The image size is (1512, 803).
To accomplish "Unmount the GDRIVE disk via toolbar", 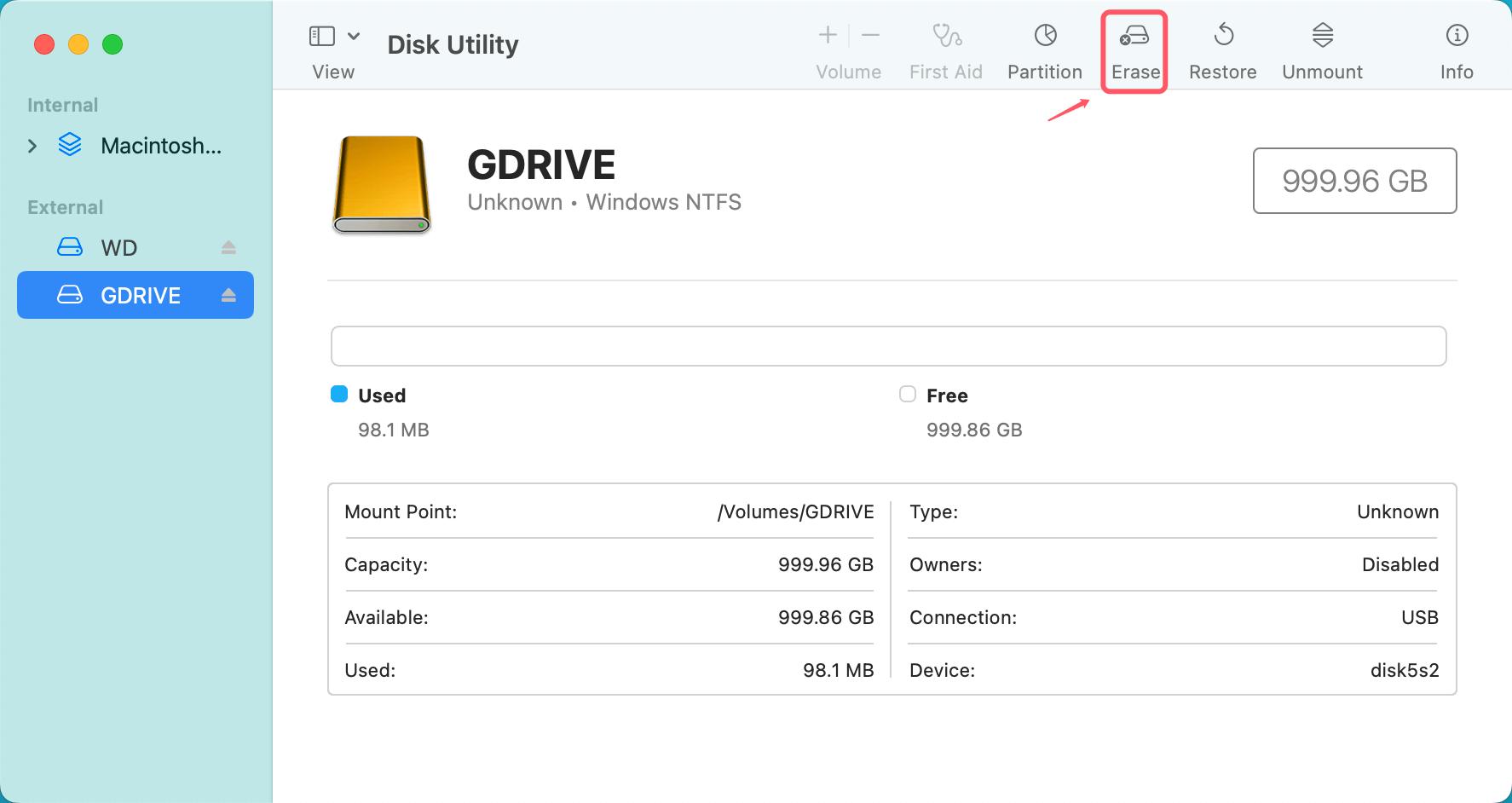I will click(1321, 47).
